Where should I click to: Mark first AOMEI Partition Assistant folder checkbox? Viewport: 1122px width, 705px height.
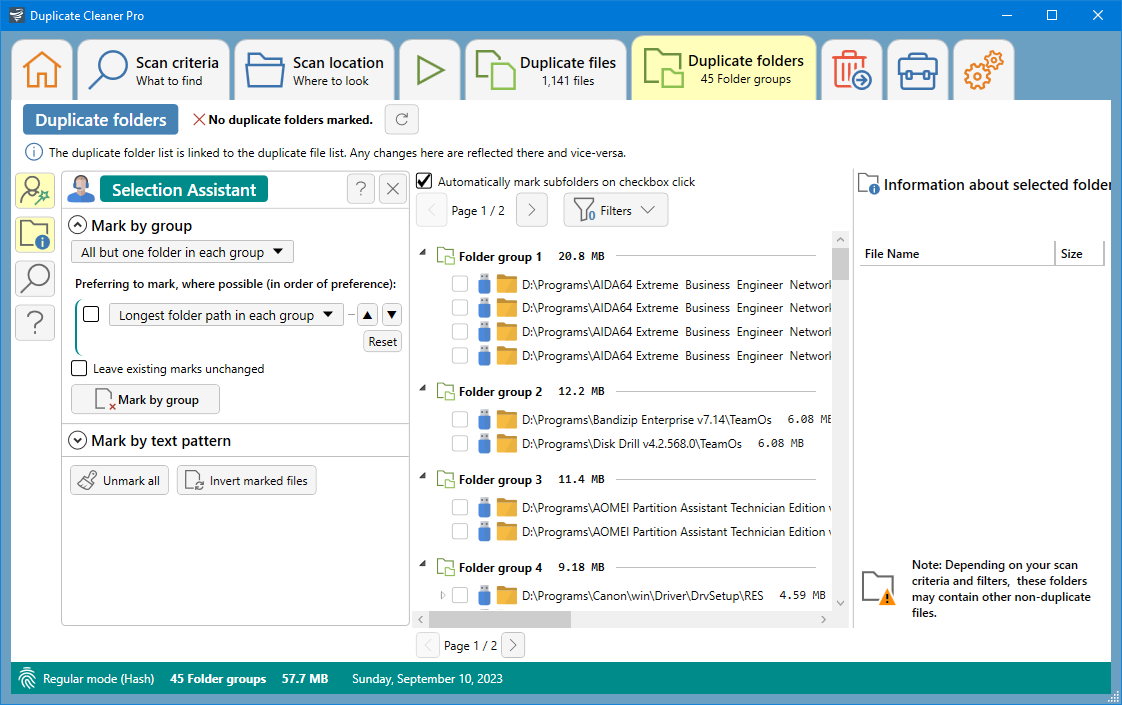[x=460, y=507]
